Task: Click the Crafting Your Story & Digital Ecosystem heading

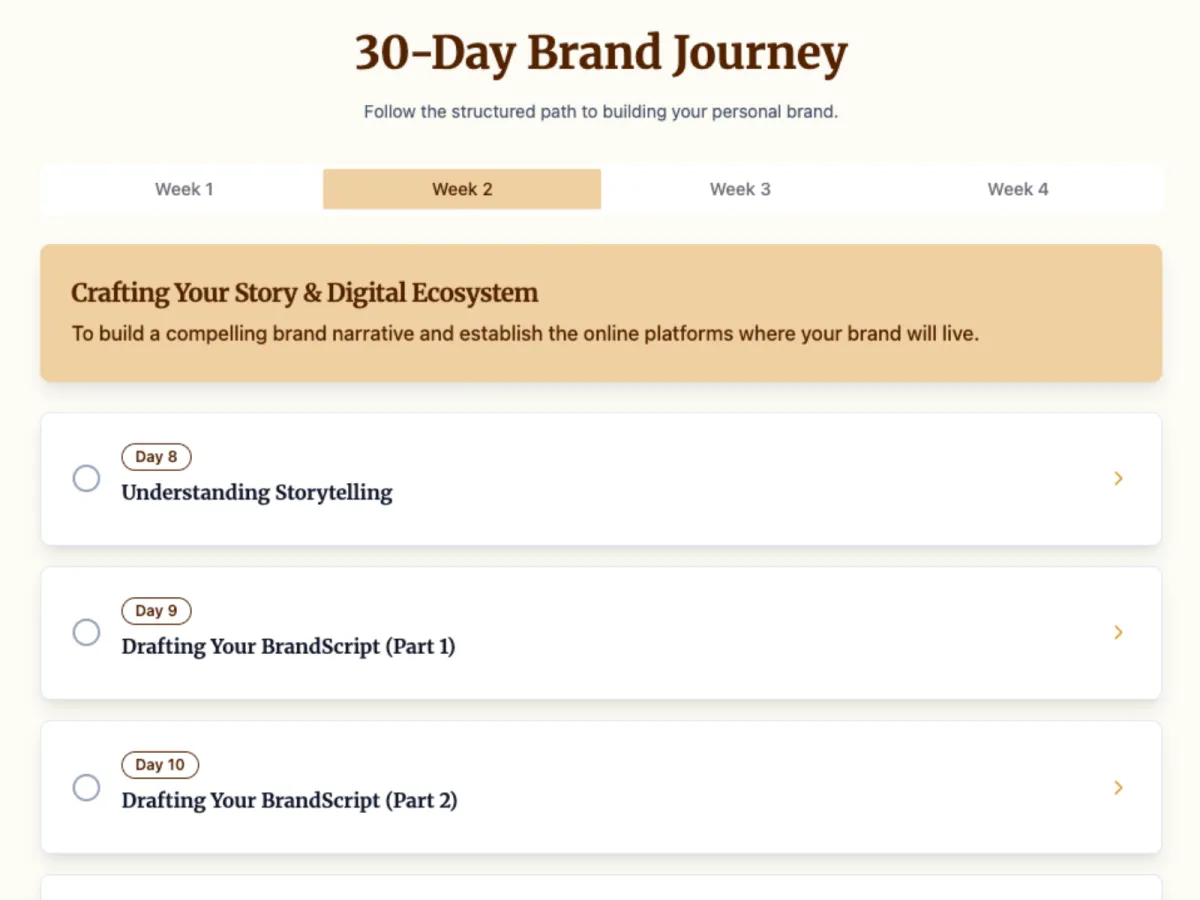Action: [304, 293]
